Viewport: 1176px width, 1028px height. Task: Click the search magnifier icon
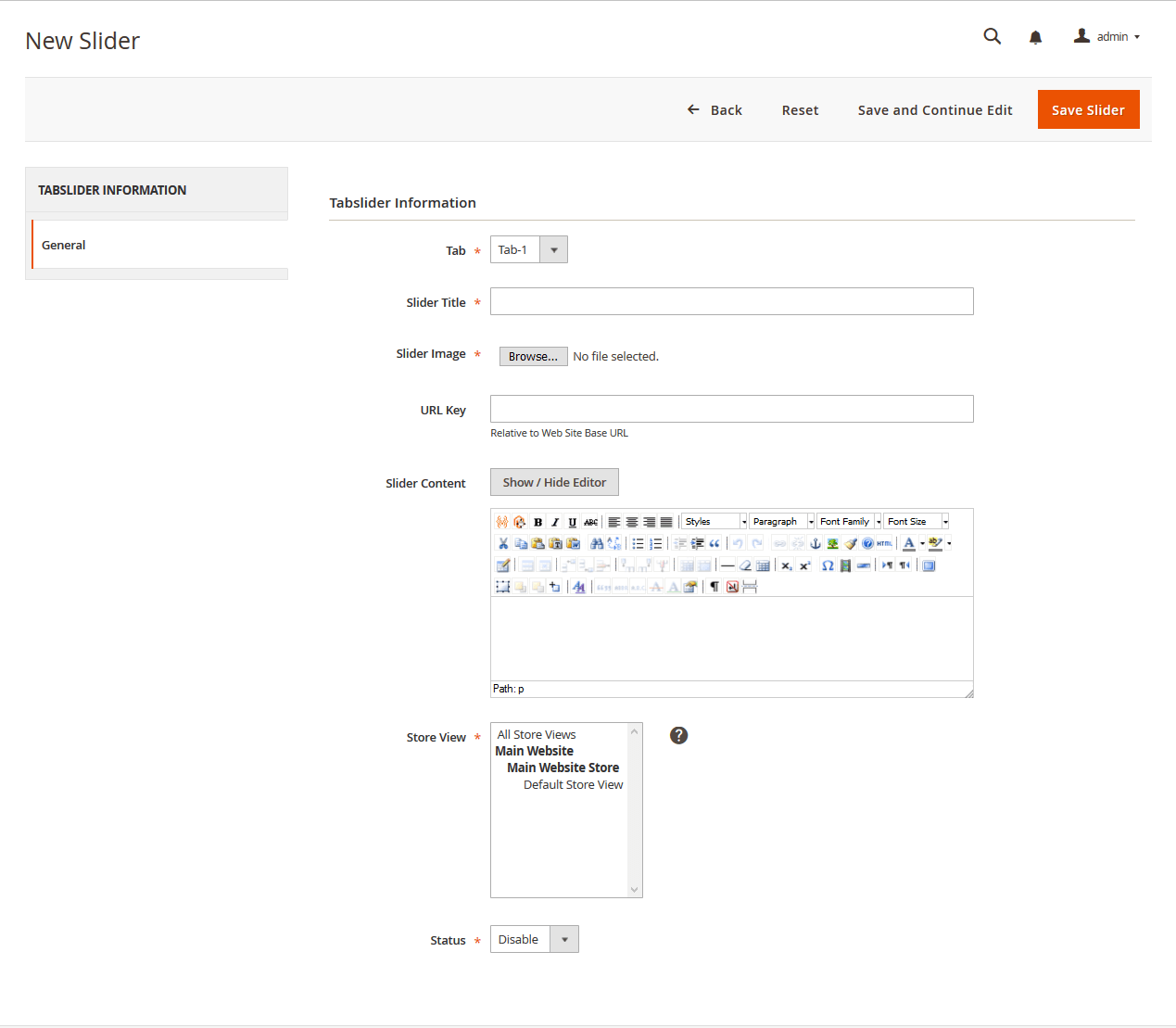click(992, 37)
